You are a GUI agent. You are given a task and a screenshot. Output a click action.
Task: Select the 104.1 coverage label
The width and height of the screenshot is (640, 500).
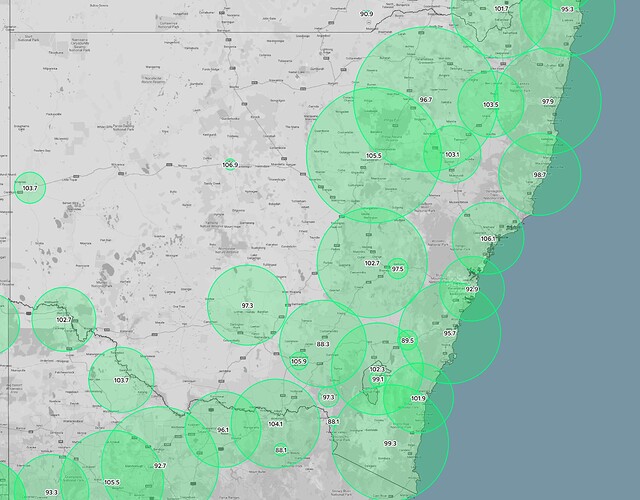pos(276,424)
